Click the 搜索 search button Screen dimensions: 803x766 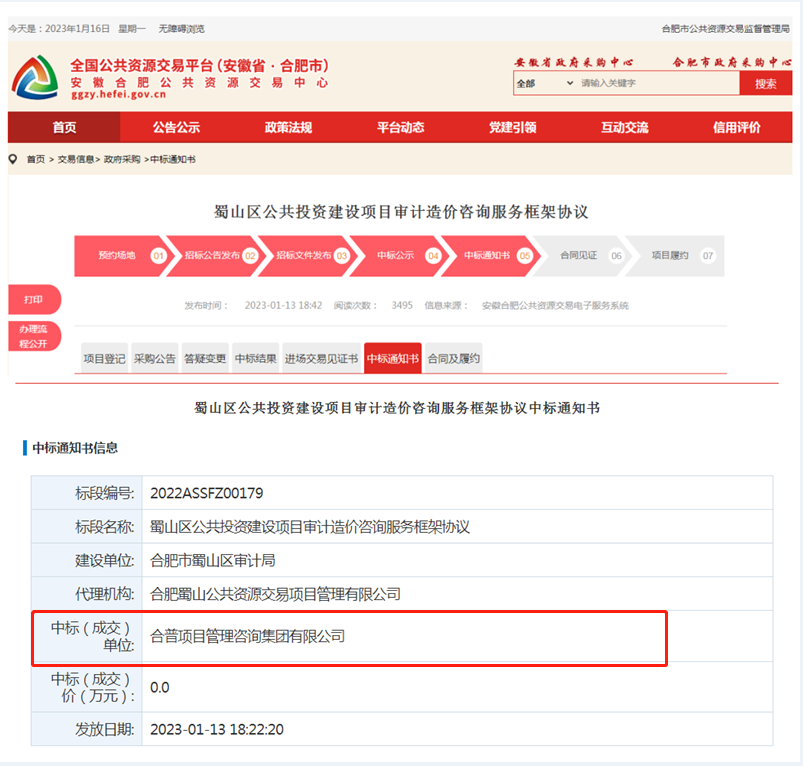coord(766,83)
